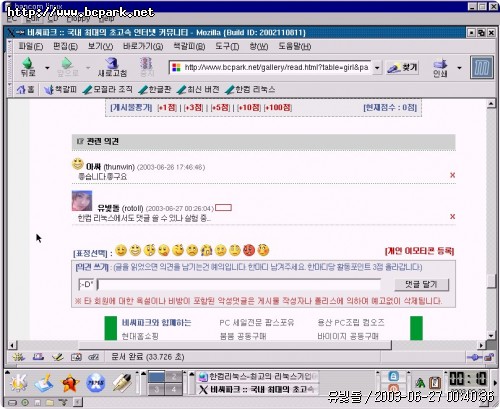Rate the post +3점

point(193,108)
